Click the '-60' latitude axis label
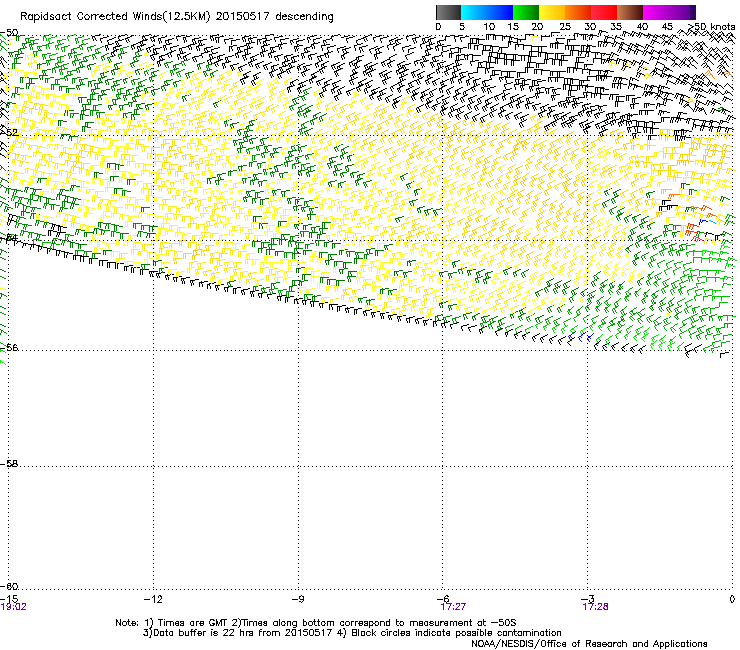This screenshot has height=650, width=740. pos(9,587)
